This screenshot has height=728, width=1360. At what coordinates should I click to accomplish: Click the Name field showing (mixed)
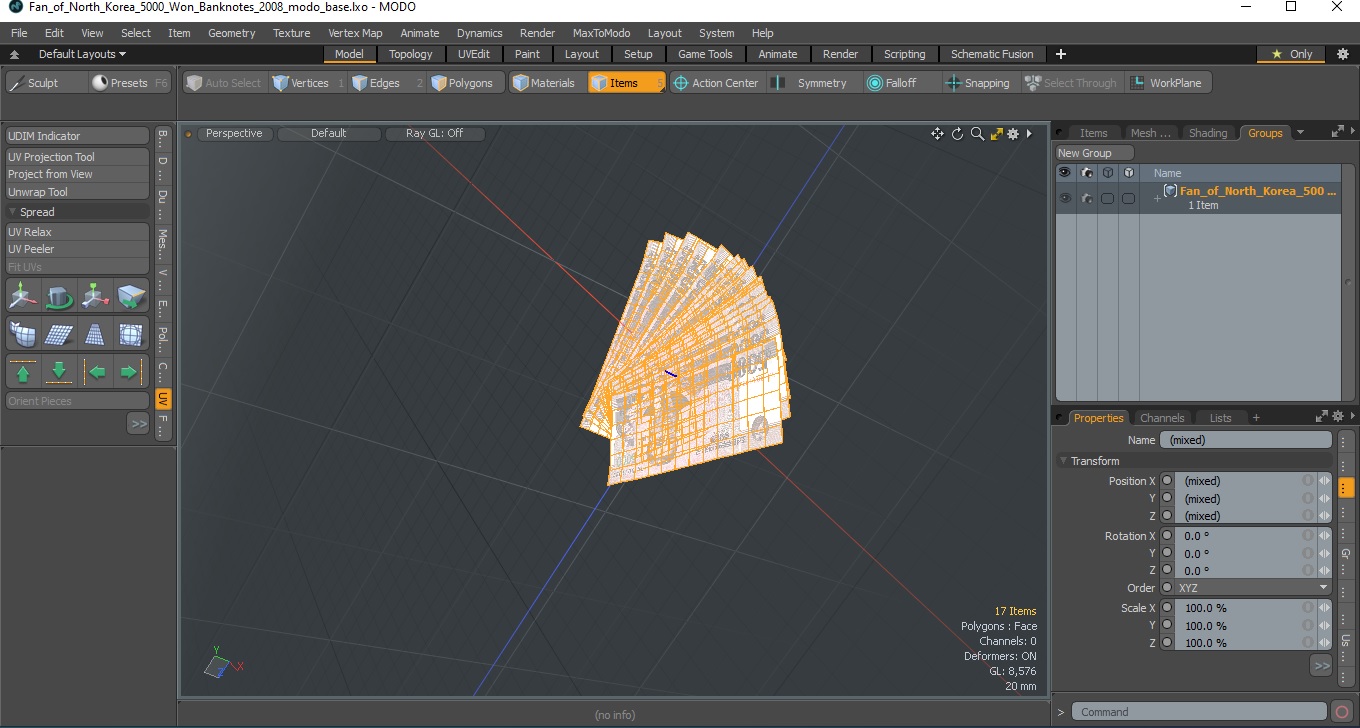1246,440
